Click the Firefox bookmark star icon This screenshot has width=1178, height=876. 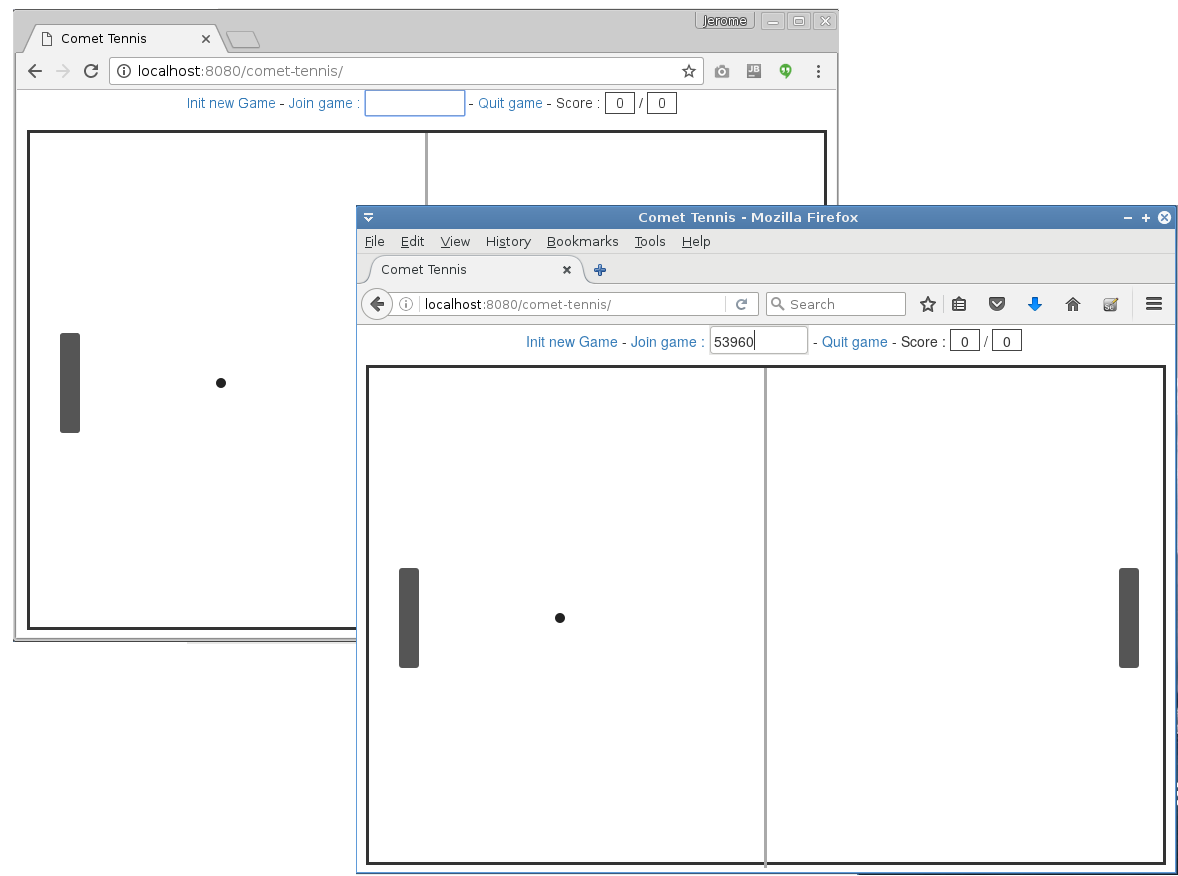(x=927, y=304)
